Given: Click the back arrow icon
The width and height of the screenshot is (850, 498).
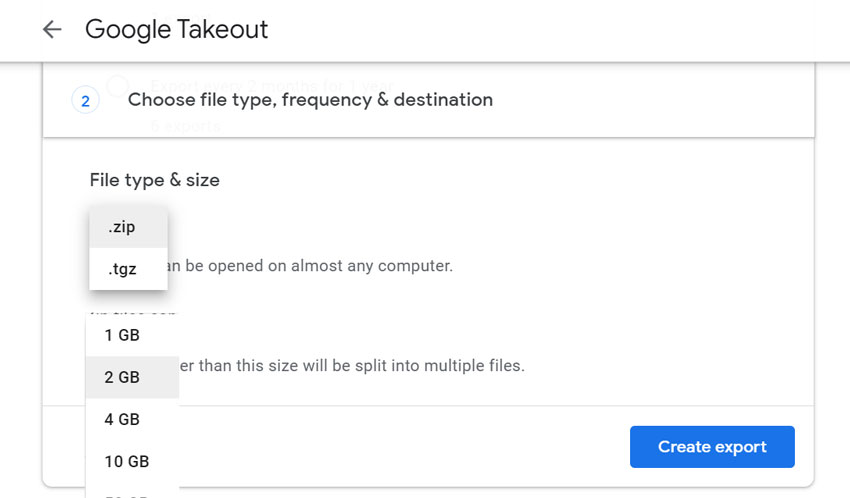Looking at the screenshot, I should (52, 30).
